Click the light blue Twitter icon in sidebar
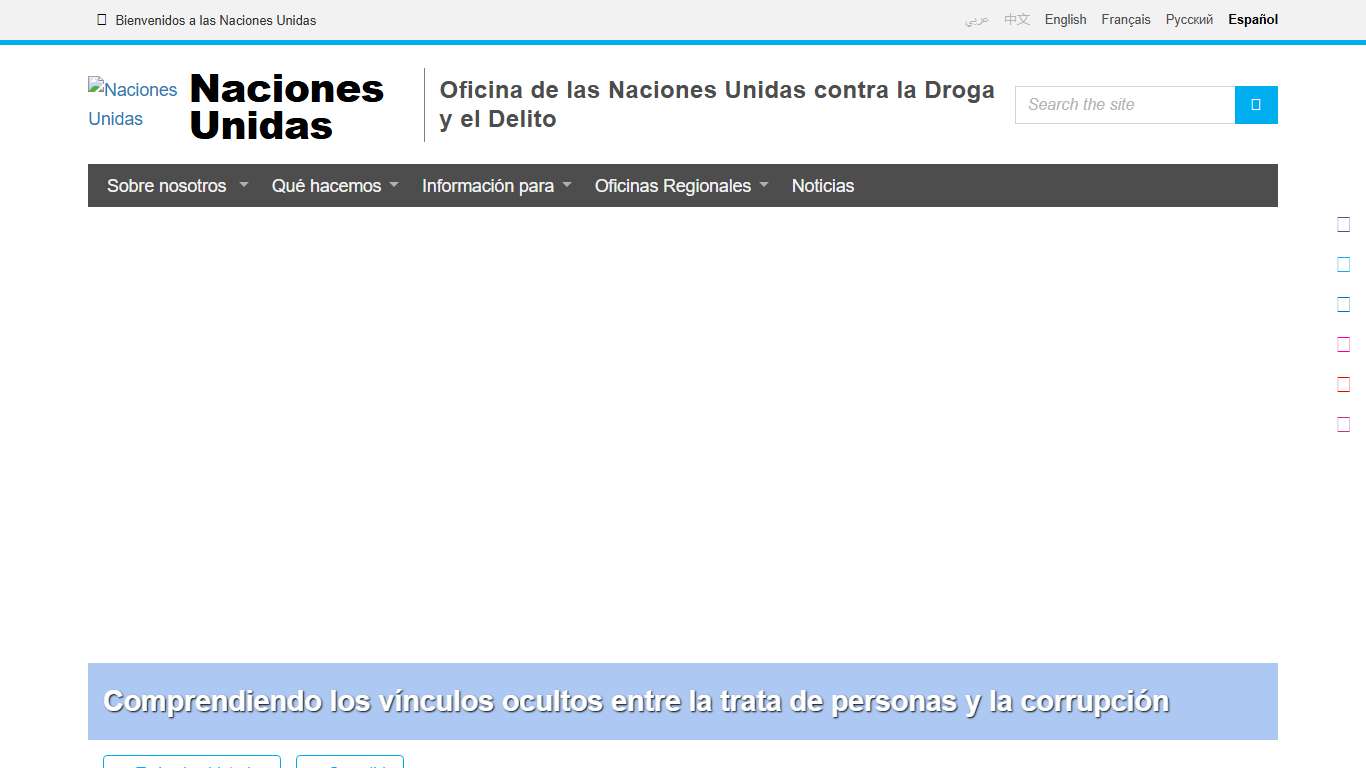The width and height of the screenshot is (1366, 768). 1344,264
